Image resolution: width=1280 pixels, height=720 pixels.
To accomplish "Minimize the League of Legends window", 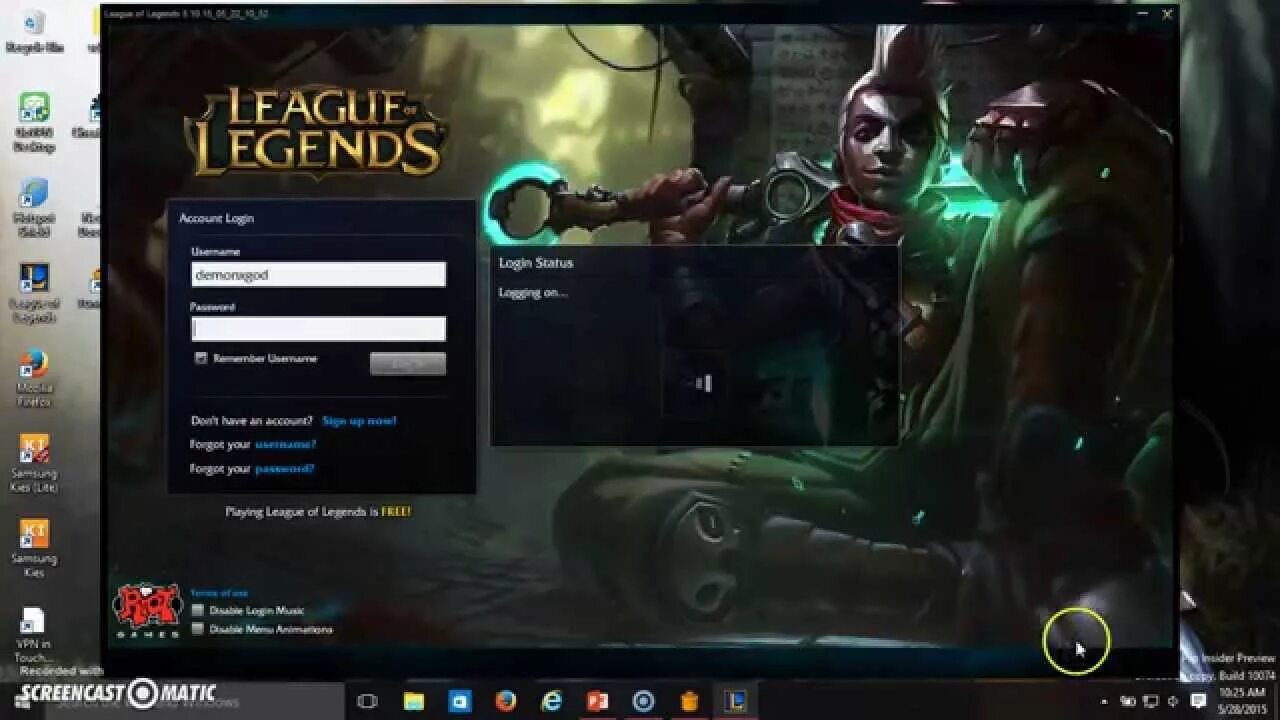I will click(x=1142, y=15).
